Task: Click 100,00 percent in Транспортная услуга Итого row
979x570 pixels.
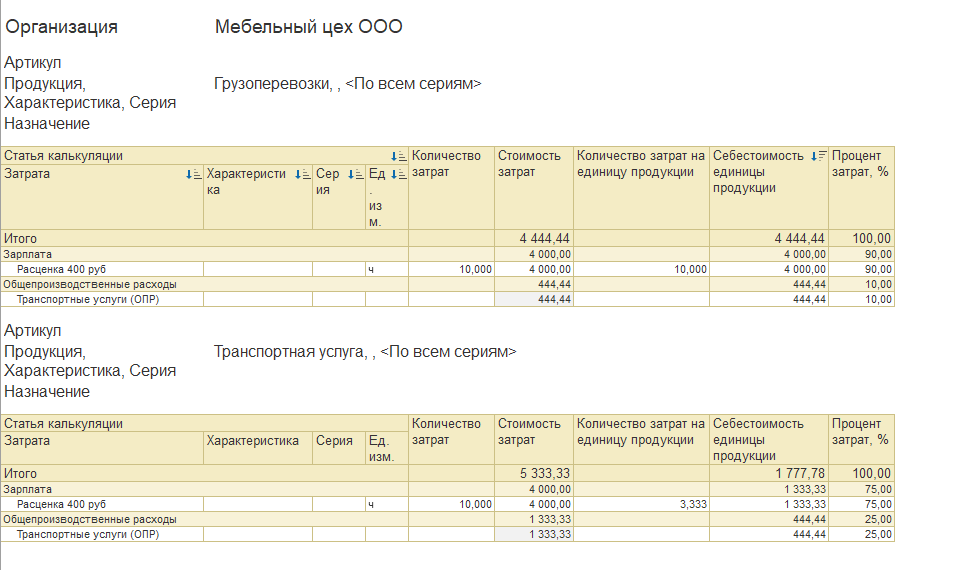Action: click(872, 473)
